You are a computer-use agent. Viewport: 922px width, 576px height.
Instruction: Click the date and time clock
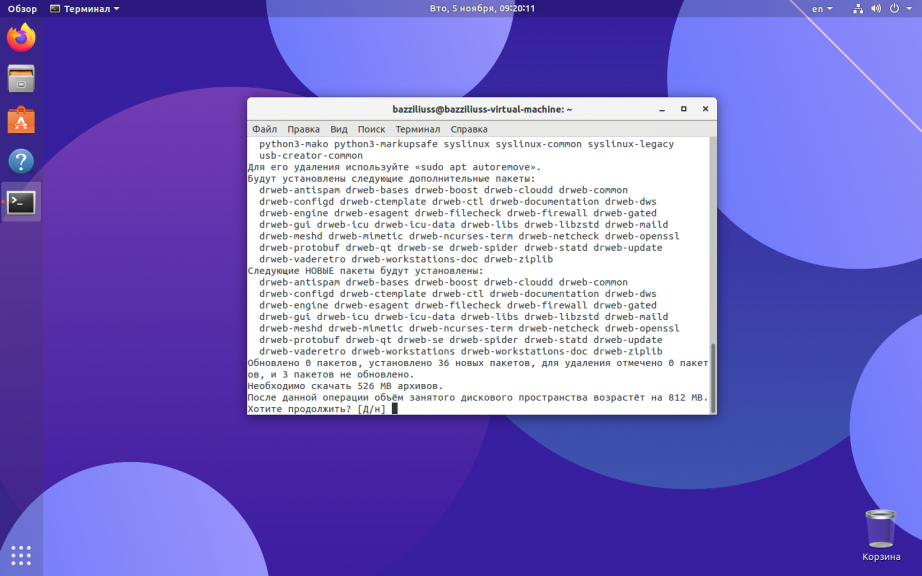(482, 9)
